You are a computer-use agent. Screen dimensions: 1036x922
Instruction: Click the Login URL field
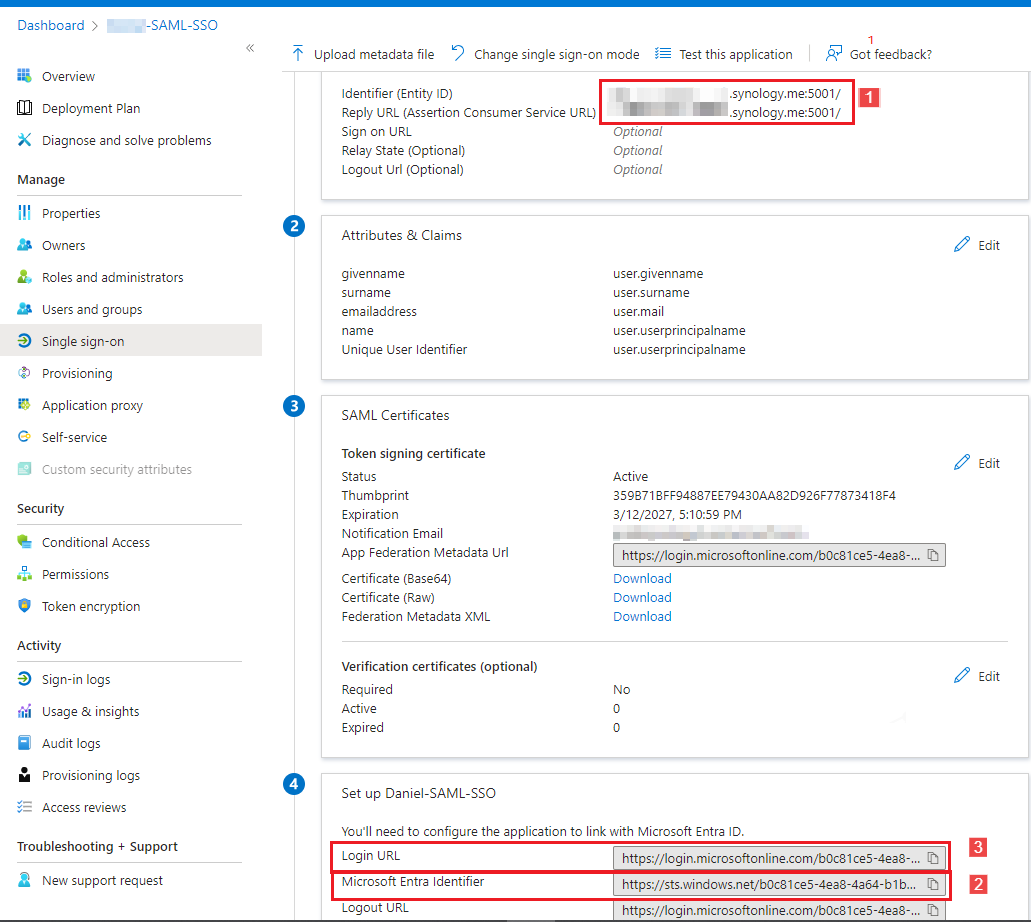click(x=779, y=858)
